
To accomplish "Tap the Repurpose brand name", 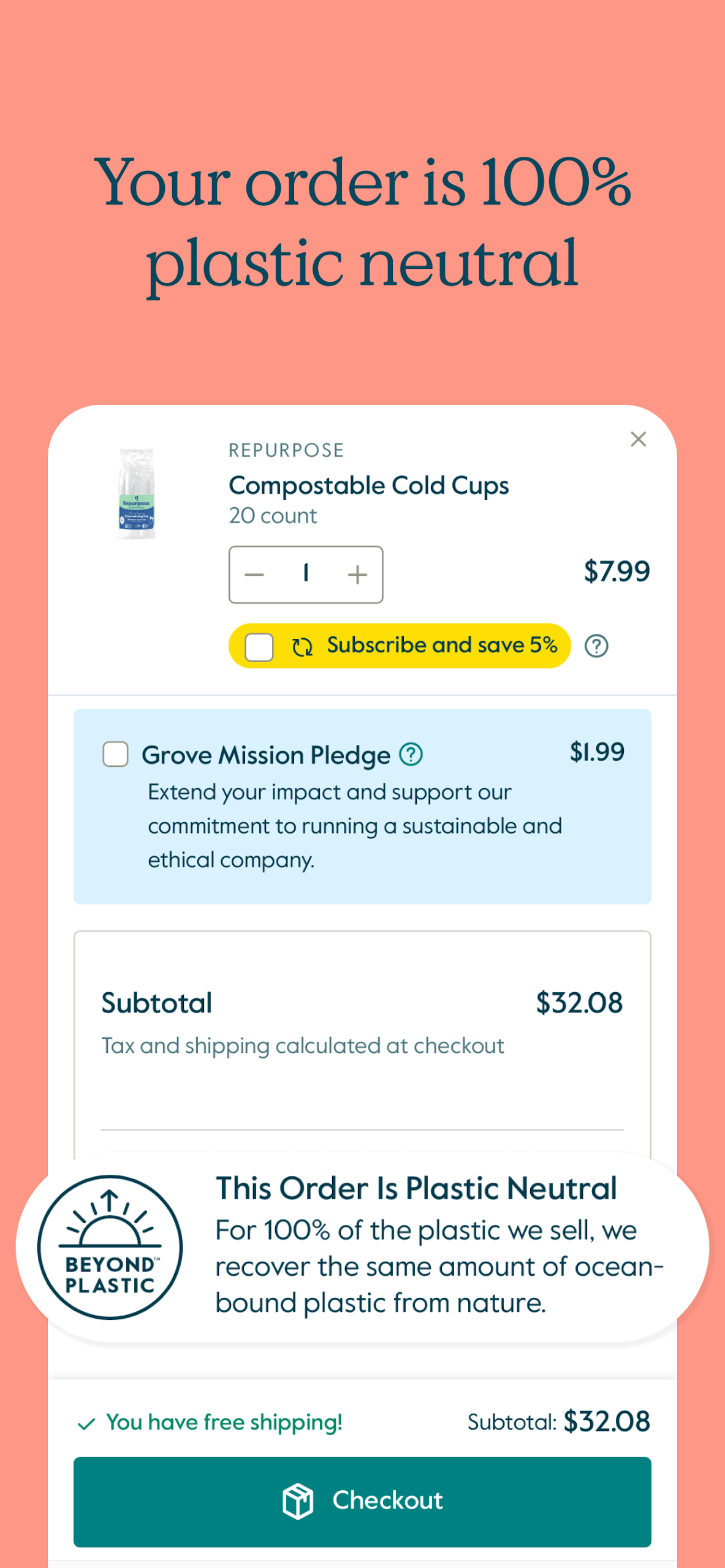I will coord(286,451).
